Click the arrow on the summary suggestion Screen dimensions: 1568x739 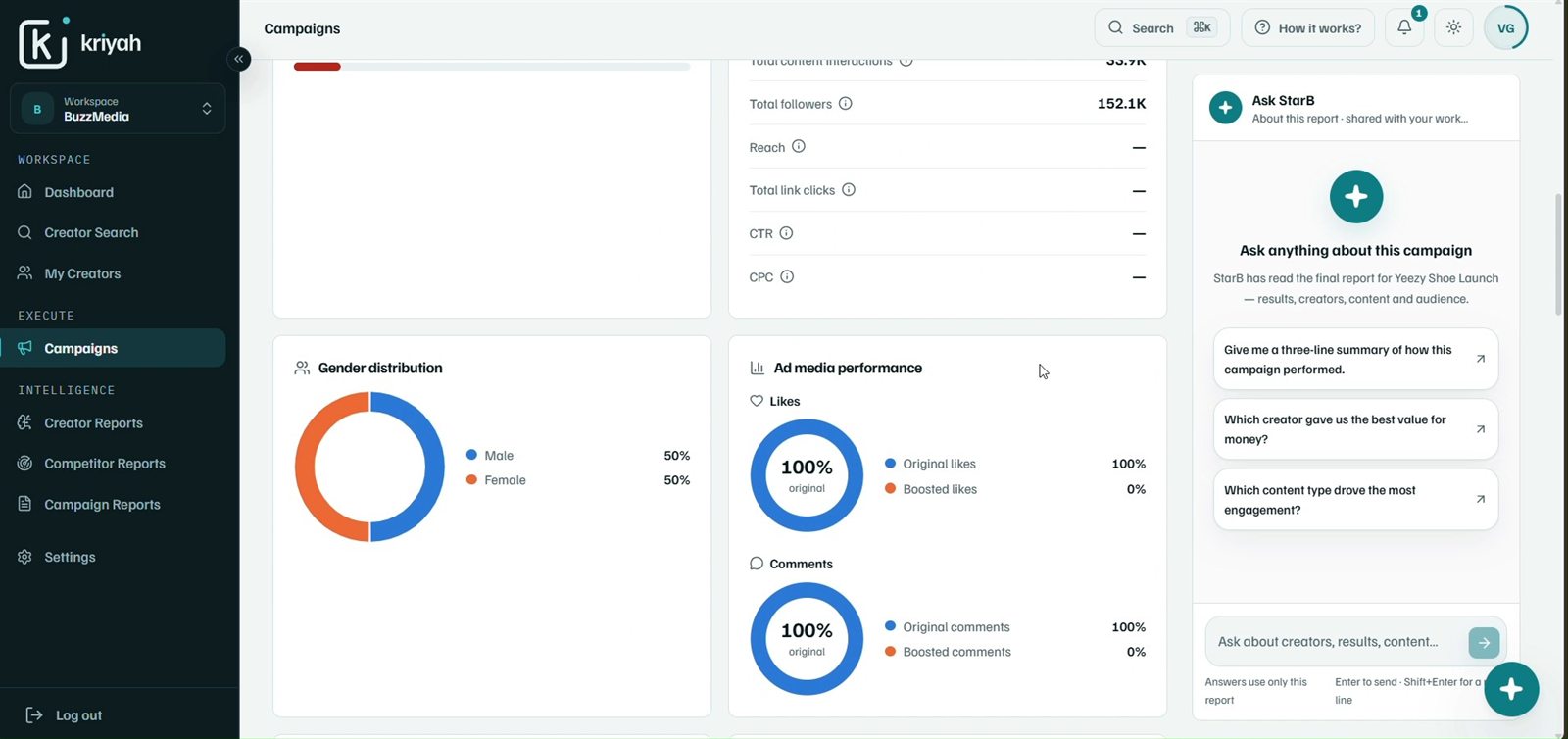[1481, 359]
